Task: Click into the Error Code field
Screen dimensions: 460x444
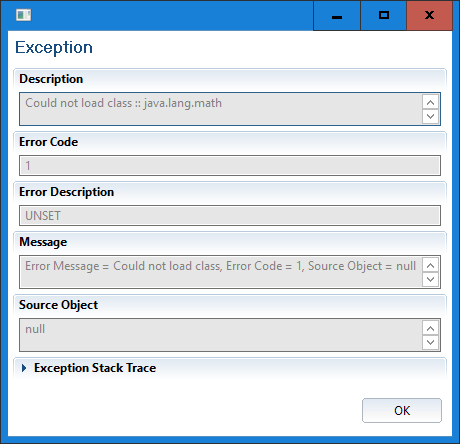Action: 230,165
